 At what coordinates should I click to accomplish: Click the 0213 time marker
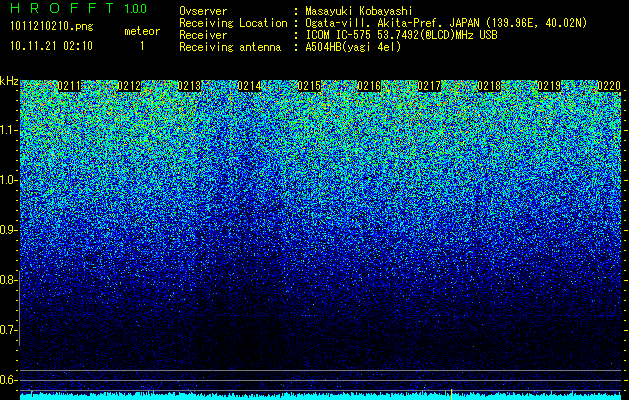(x=189, y=86)
